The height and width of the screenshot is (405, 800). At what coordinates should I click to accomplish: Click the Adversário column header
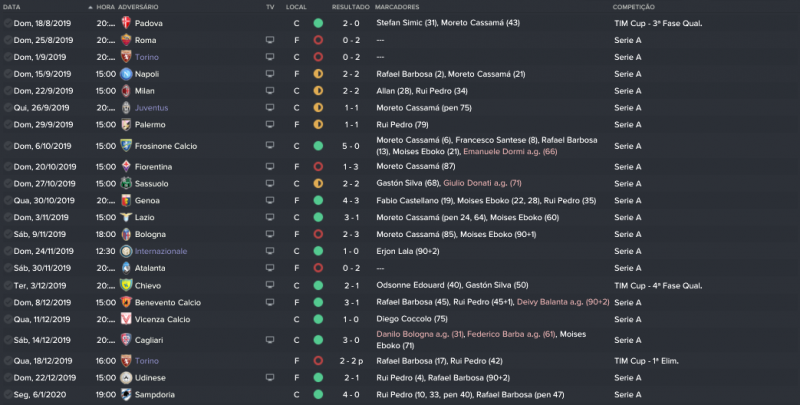138,7
